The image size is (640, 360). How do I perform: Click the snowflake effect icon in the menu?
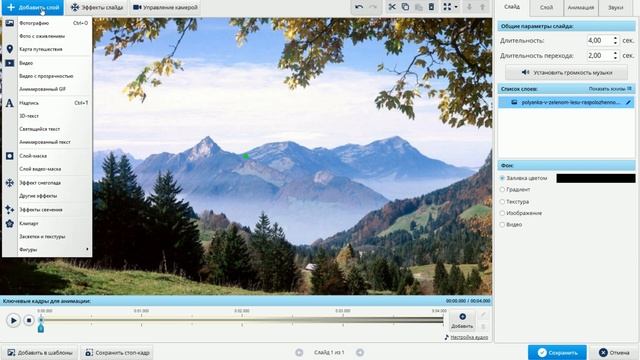(10, 183)
